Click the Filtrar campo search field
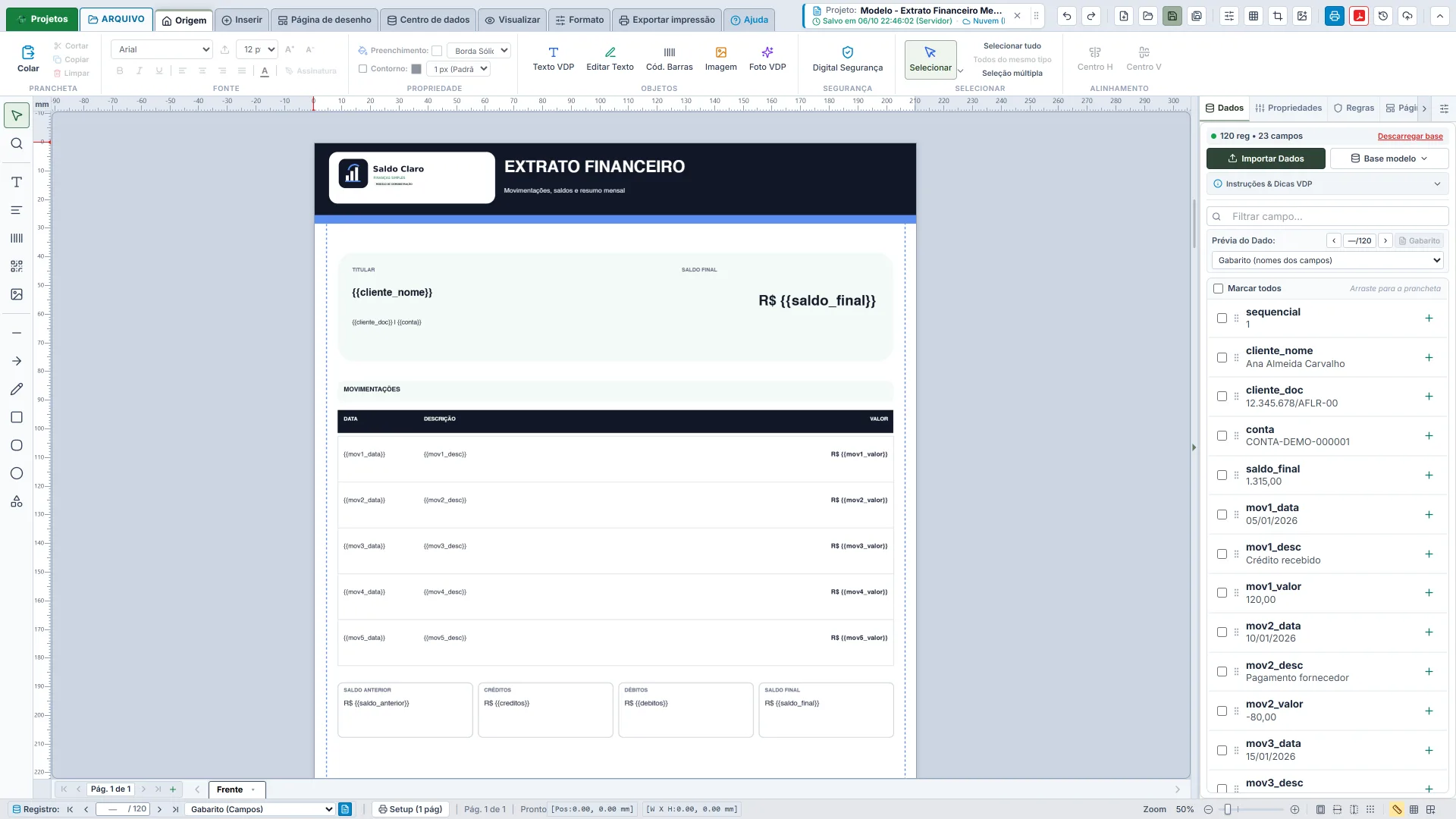The image size is (1456, 819). [1327, 216]
